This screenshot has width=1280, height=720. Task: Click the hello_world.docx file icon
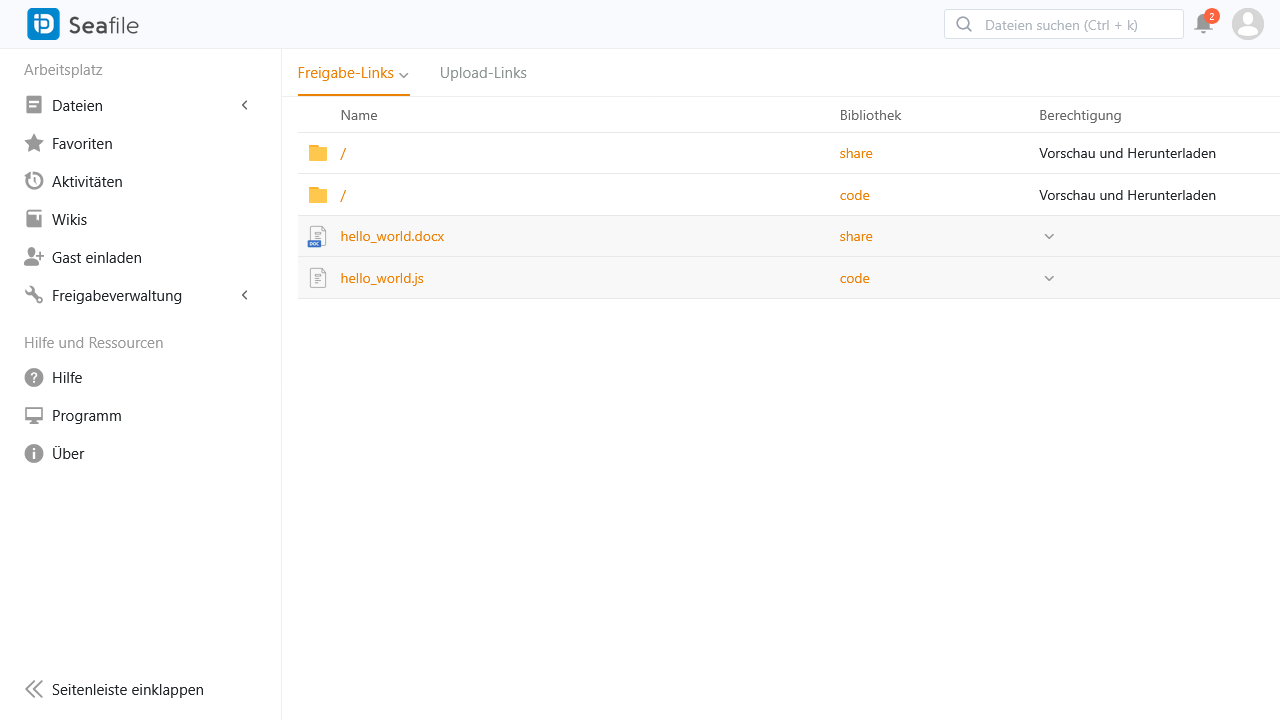(318, 237)
